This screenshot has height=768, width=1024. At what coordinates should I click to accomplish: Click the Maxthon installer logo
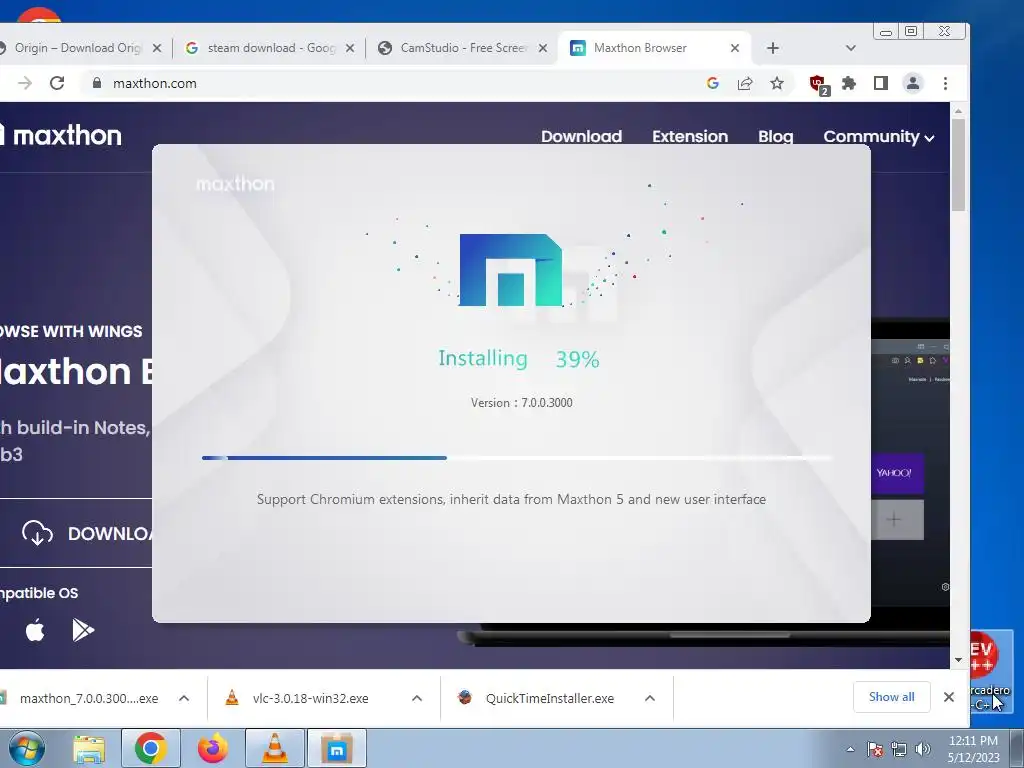(x=511, y=269)
